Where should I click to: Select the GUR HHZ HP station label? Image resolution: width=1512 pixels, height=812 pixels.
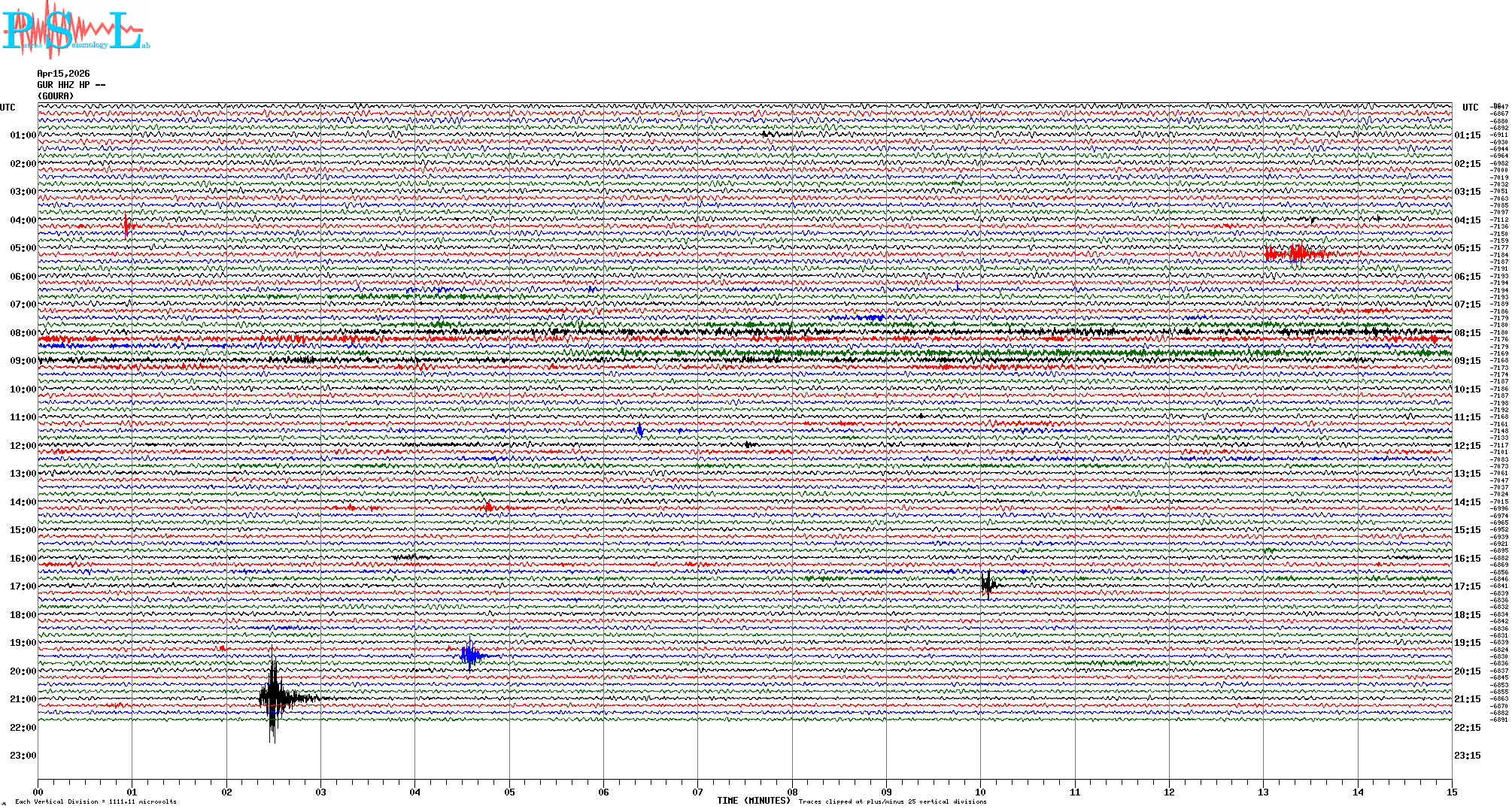tap(71, 85)
